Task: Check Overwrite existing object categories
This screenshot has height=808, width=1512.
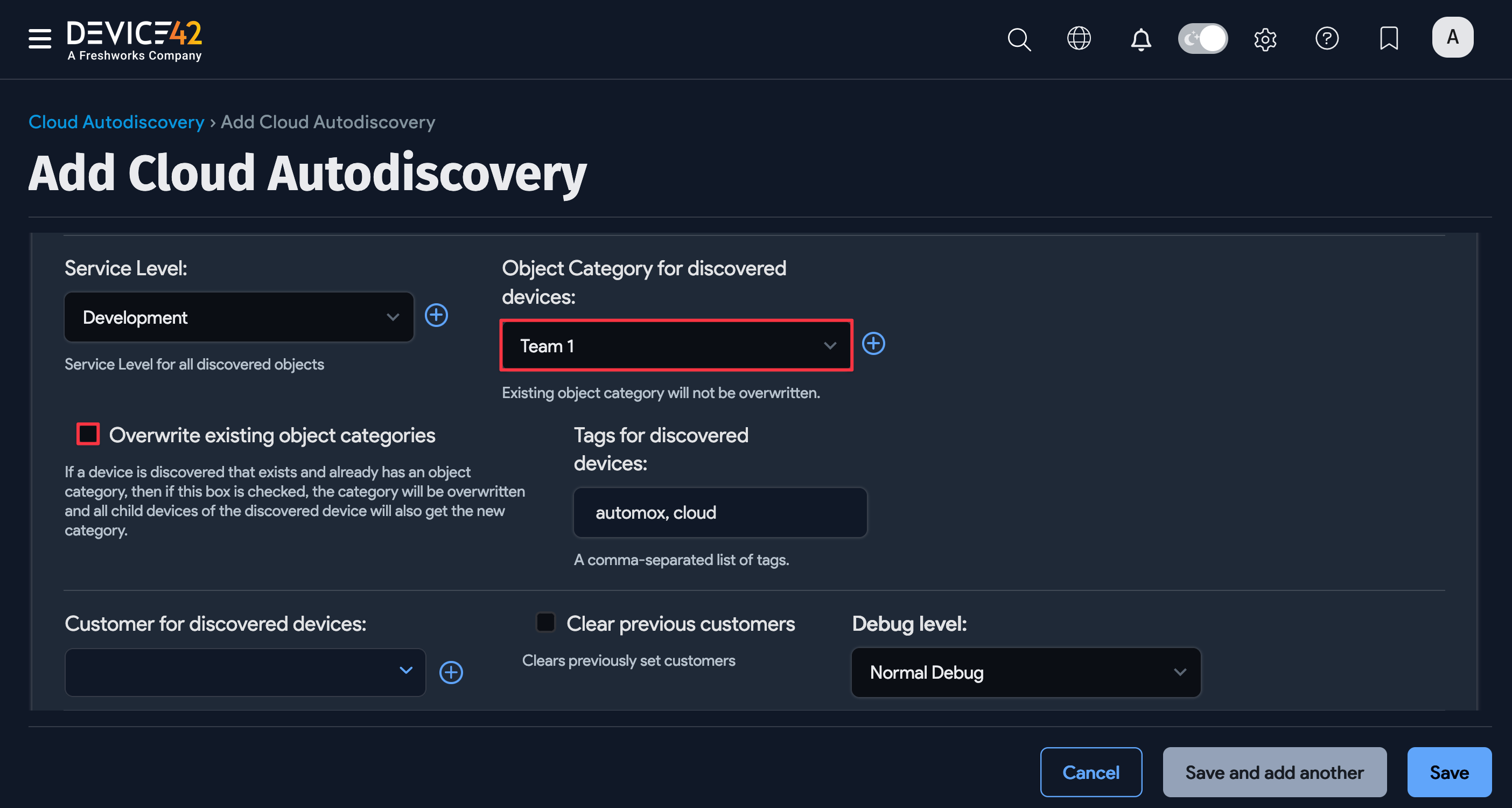Action: [88, 434]
